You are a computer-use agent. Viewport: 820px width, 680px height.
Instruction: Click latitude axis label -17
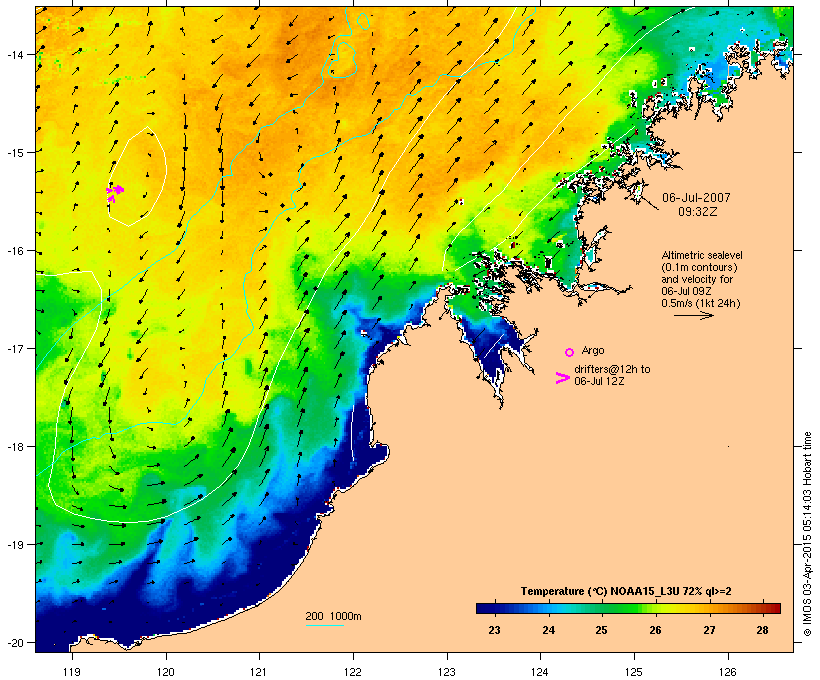point(14,348)
